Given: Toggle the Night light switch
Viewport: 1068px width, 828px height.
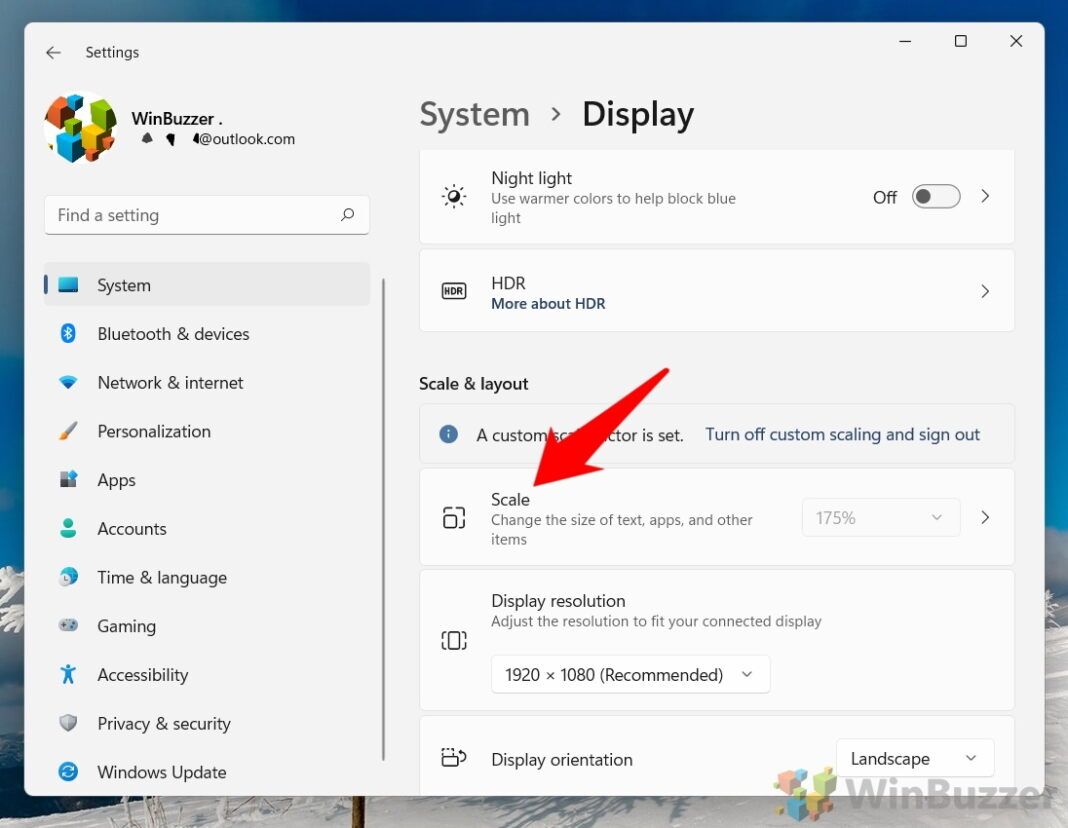Looking at the screenshot, I should (x=936, y=197).
